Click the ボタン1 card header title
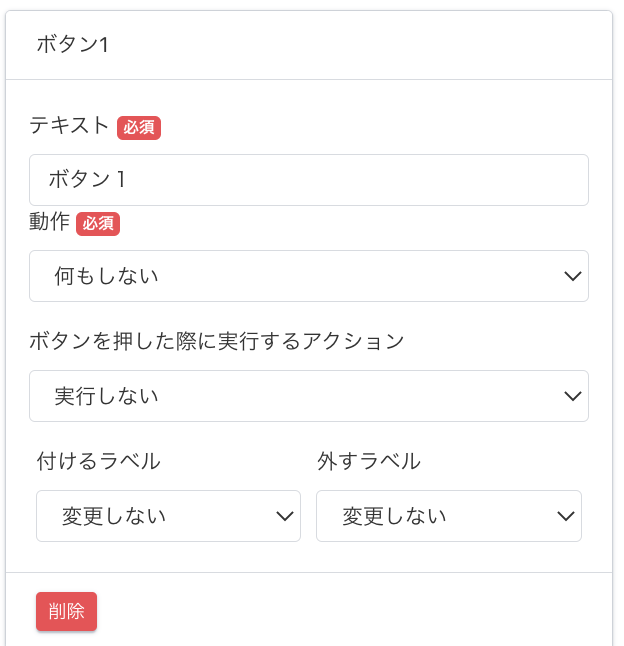Screen dimensions: 624x646 [x=72, y=45]
